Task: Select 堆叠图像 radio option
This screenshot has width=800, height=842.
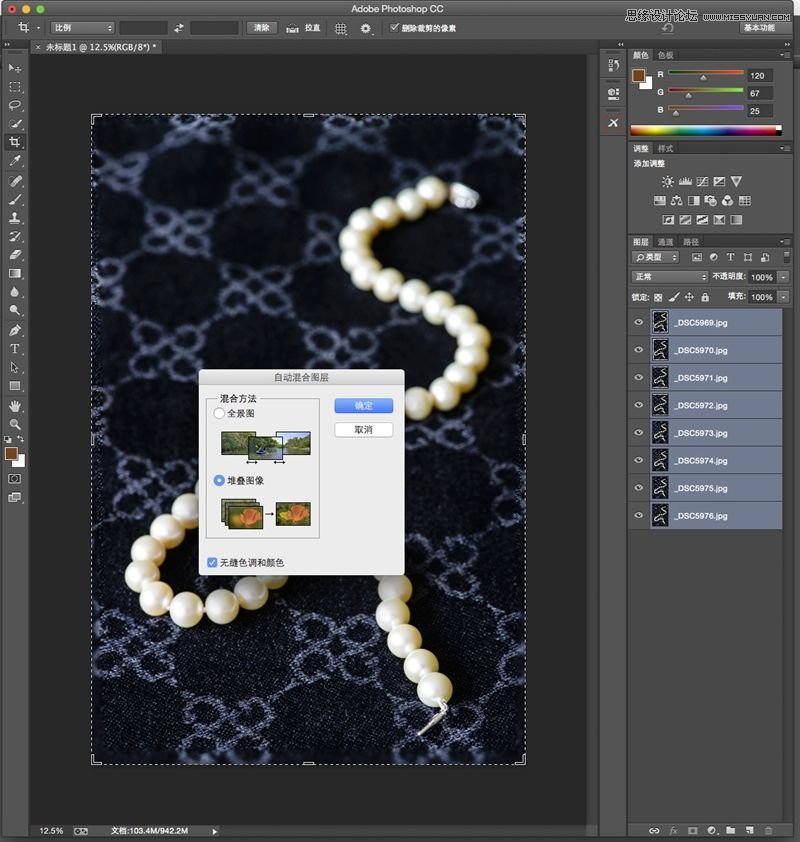Action: [x=219, y=480]
